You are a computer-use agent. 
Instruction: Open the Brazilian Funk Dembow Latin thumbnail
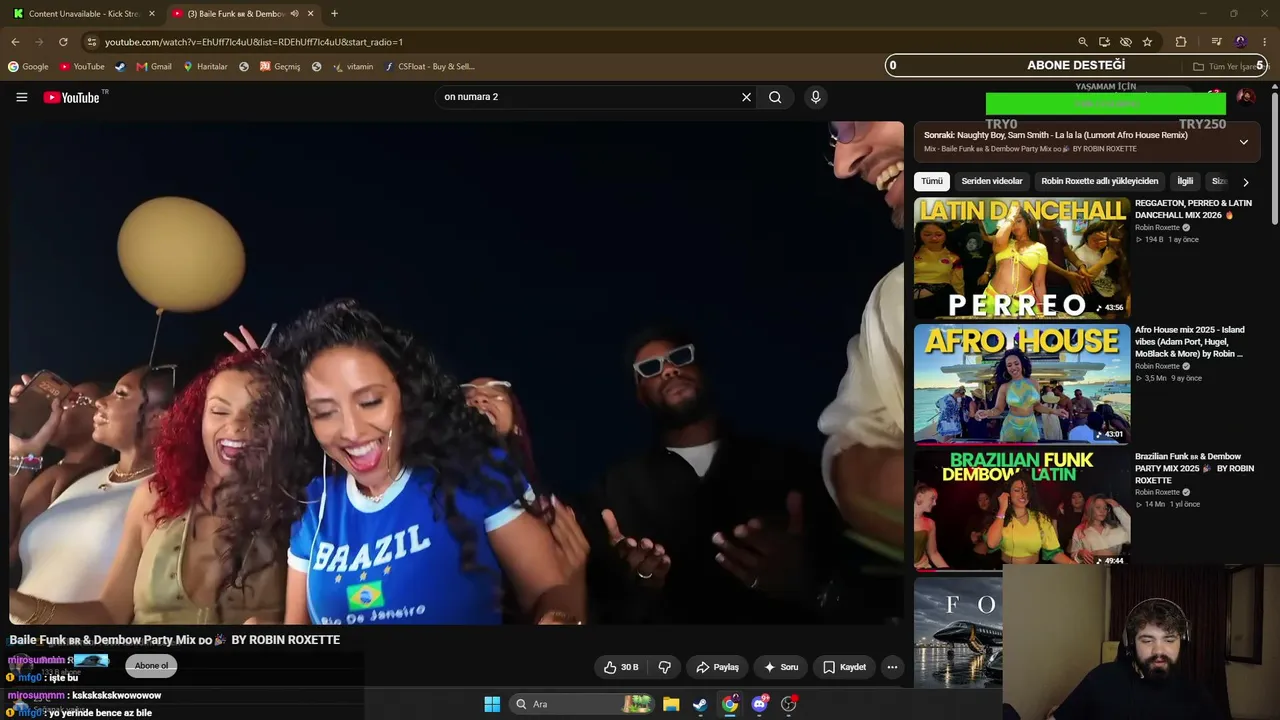pyautogui.click(x=1022, y=510)
